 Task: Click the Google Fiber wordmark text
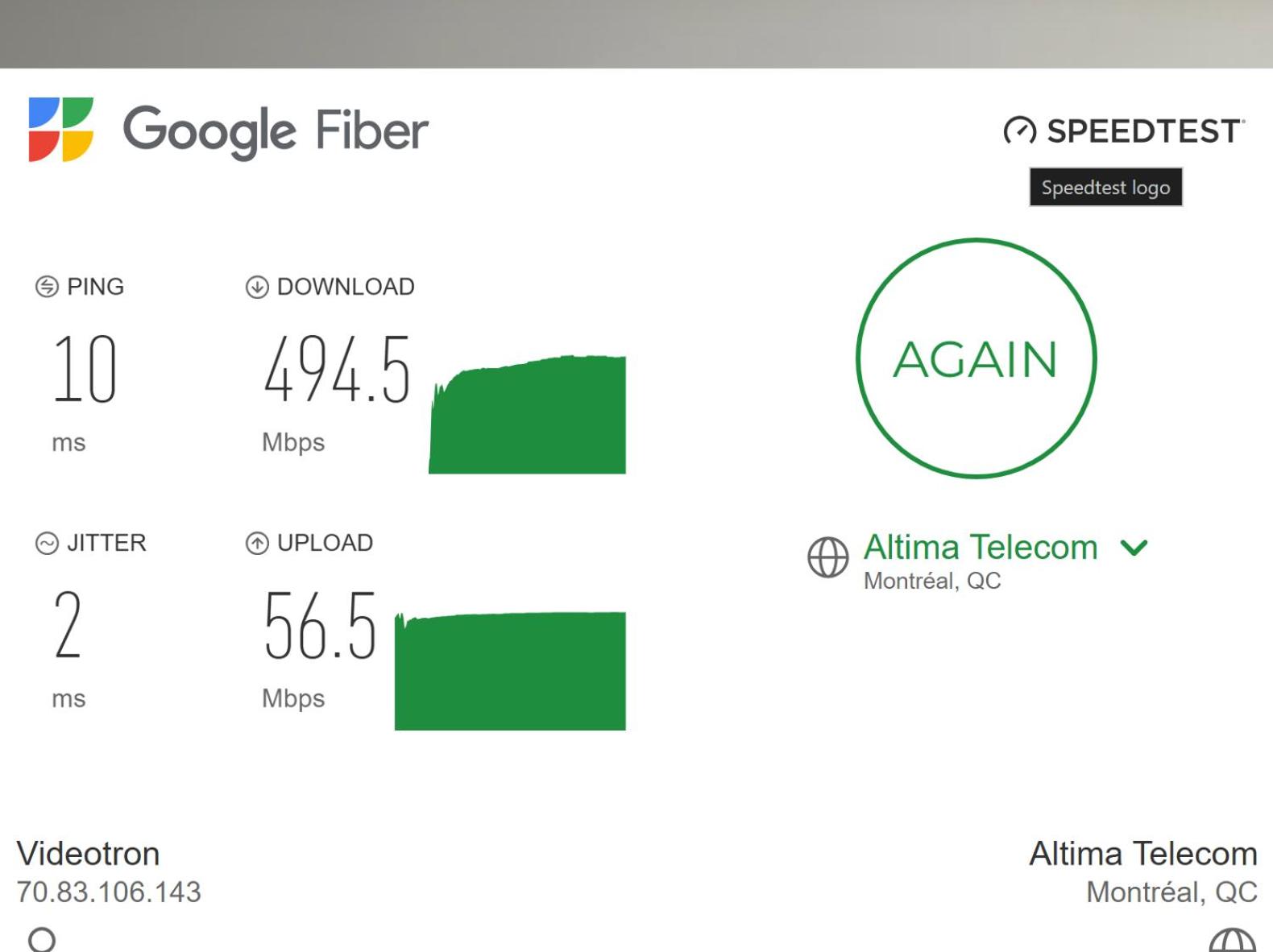[x=275, y=130]
